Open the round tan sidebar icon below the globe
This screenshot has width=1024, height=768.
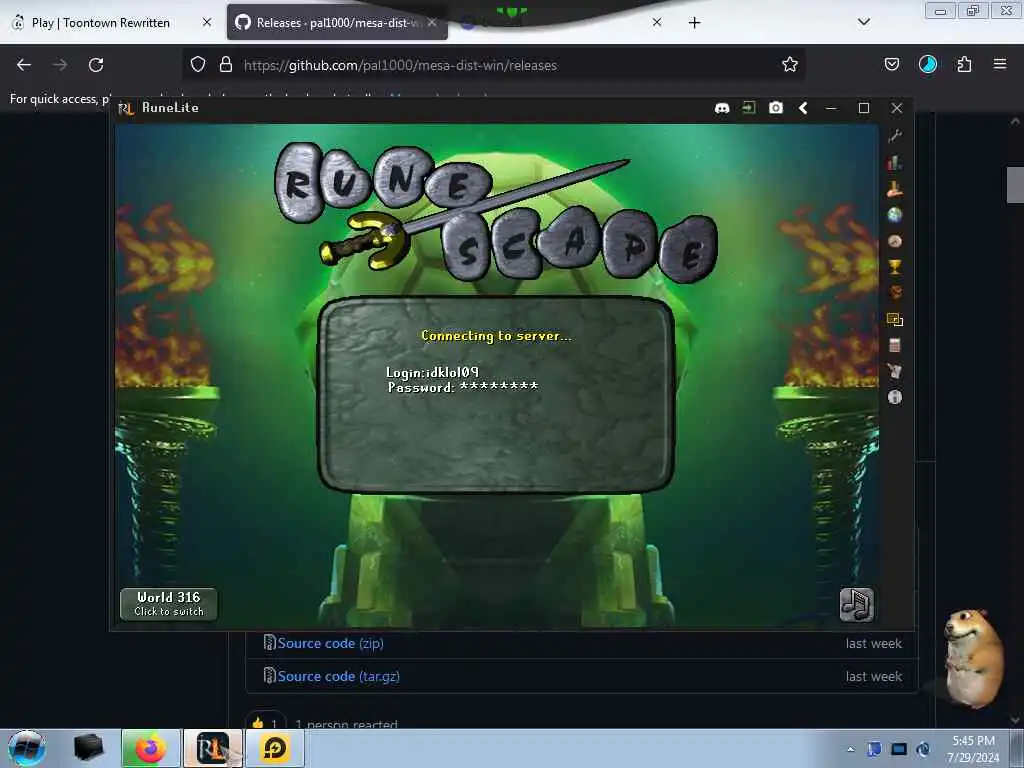point(895,241)
